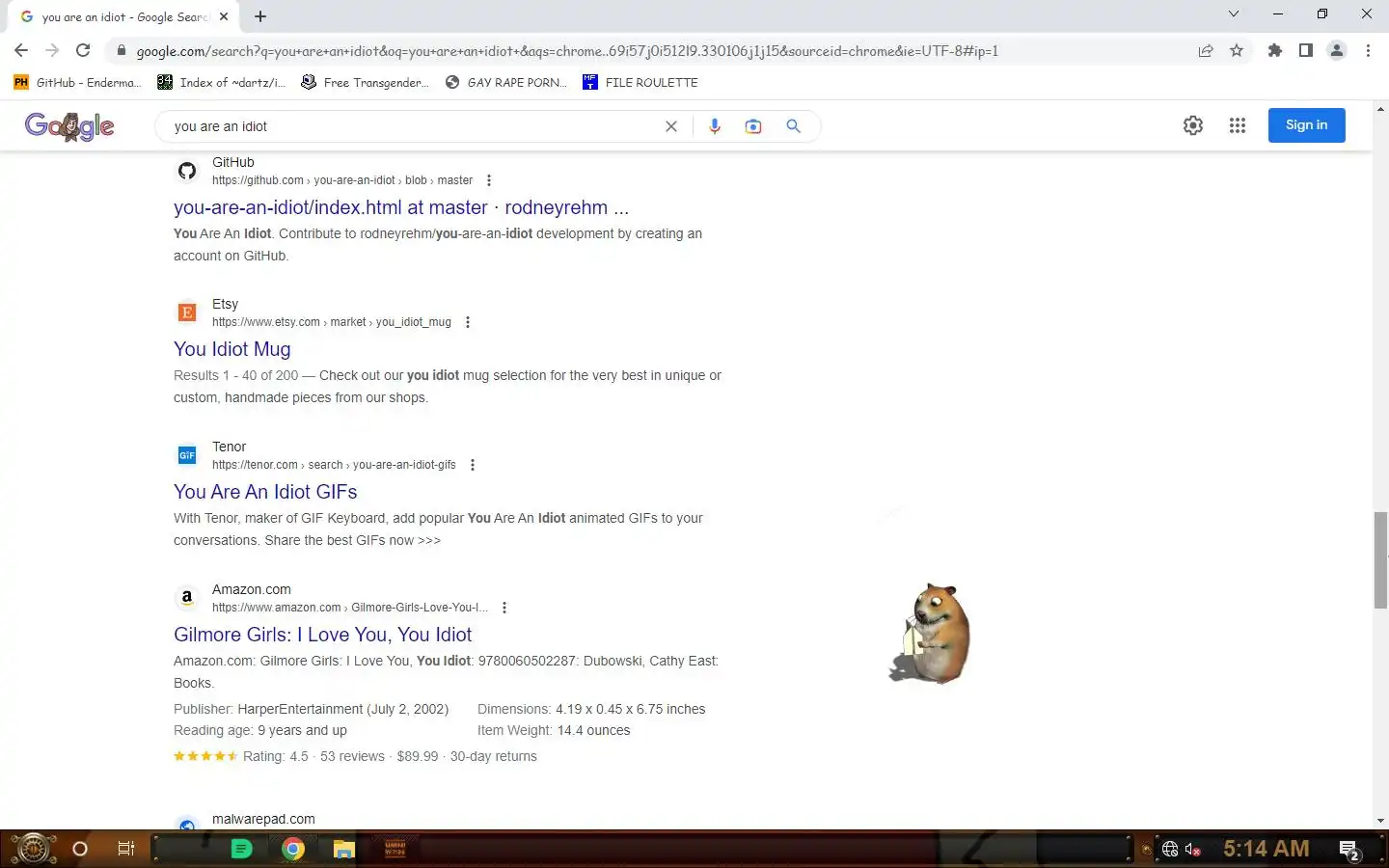Open more options for Tenor result
1389x868 pixels.
tap(473, 465)
